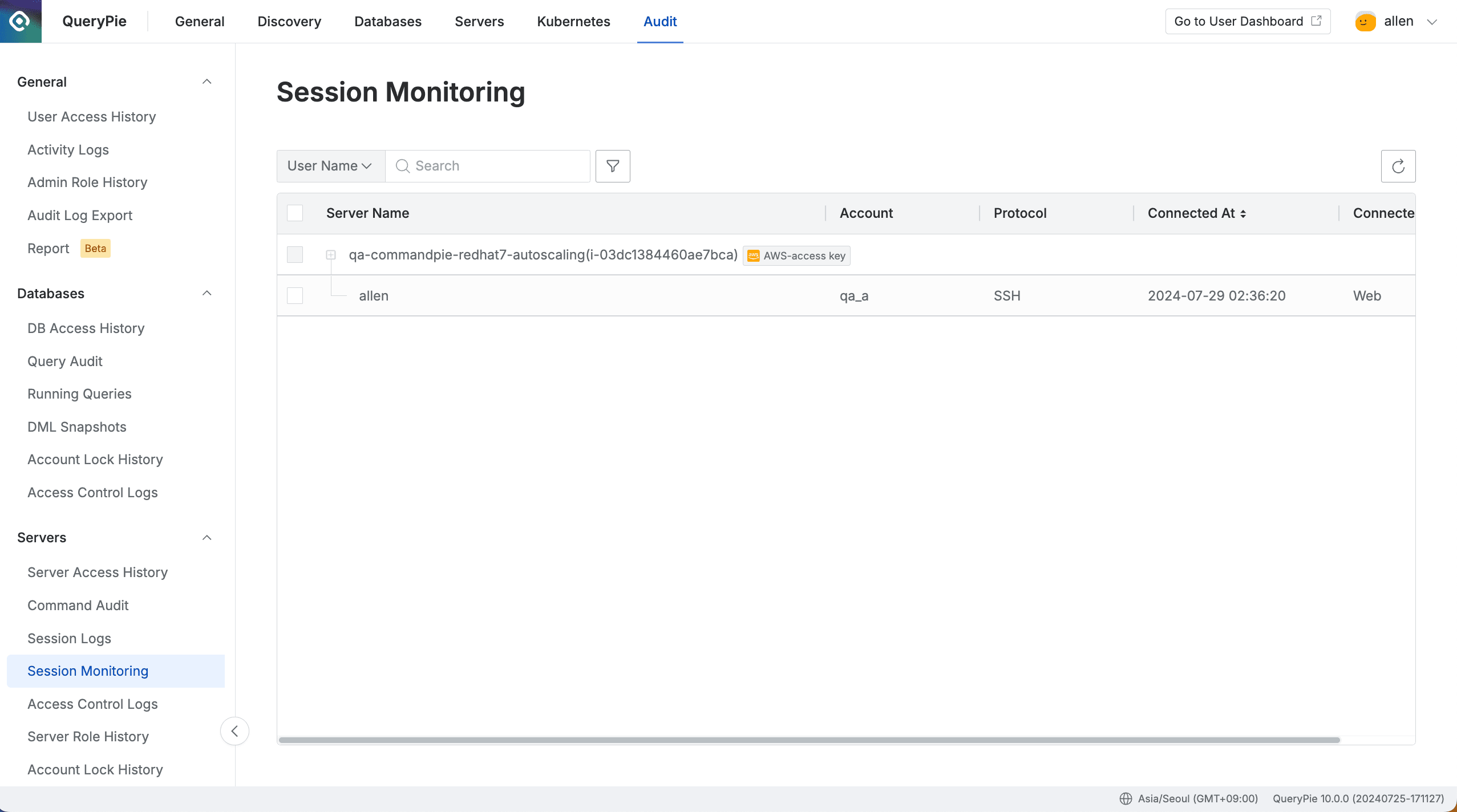Refresh the session monitoring list
This screenshot has height=812, width=1457.
tap(1398, 166)
